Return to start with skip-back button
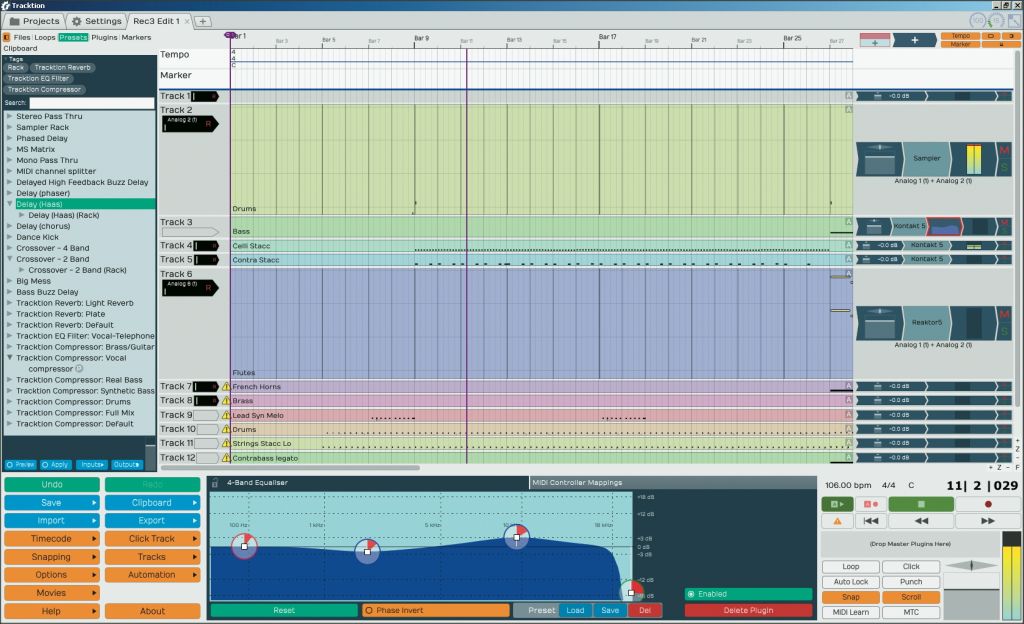Image resolution: width=1024 pixels, height=624 pixels. [x=871, y=521]
